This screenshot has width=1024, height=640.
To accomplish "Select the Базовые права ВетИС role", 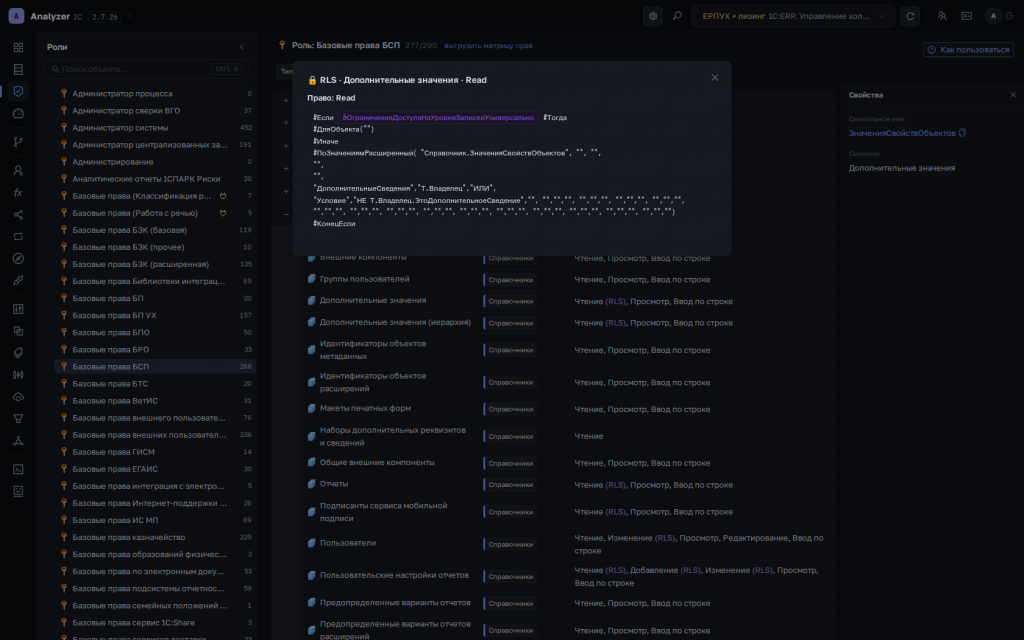I will point(155,400).
